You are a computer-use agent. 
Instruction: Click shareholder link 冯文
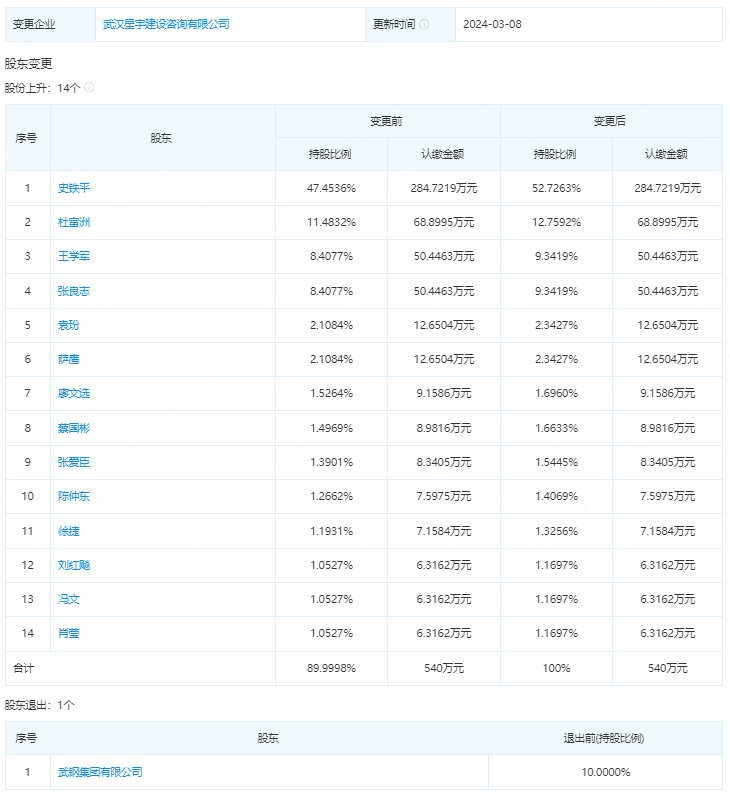pos(68,600)
